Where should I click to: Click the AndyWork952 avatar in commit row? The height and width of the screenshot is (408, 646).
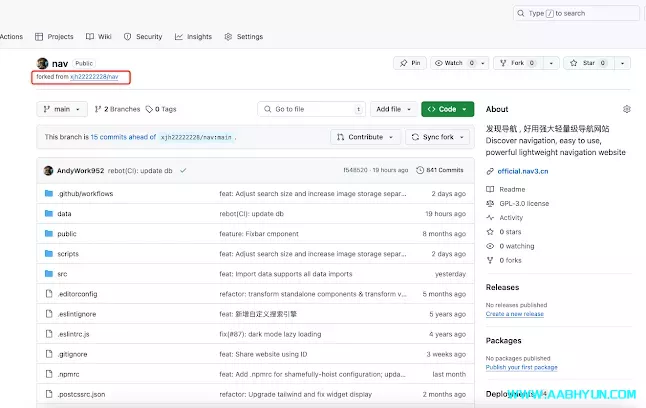tap(48, 171)
